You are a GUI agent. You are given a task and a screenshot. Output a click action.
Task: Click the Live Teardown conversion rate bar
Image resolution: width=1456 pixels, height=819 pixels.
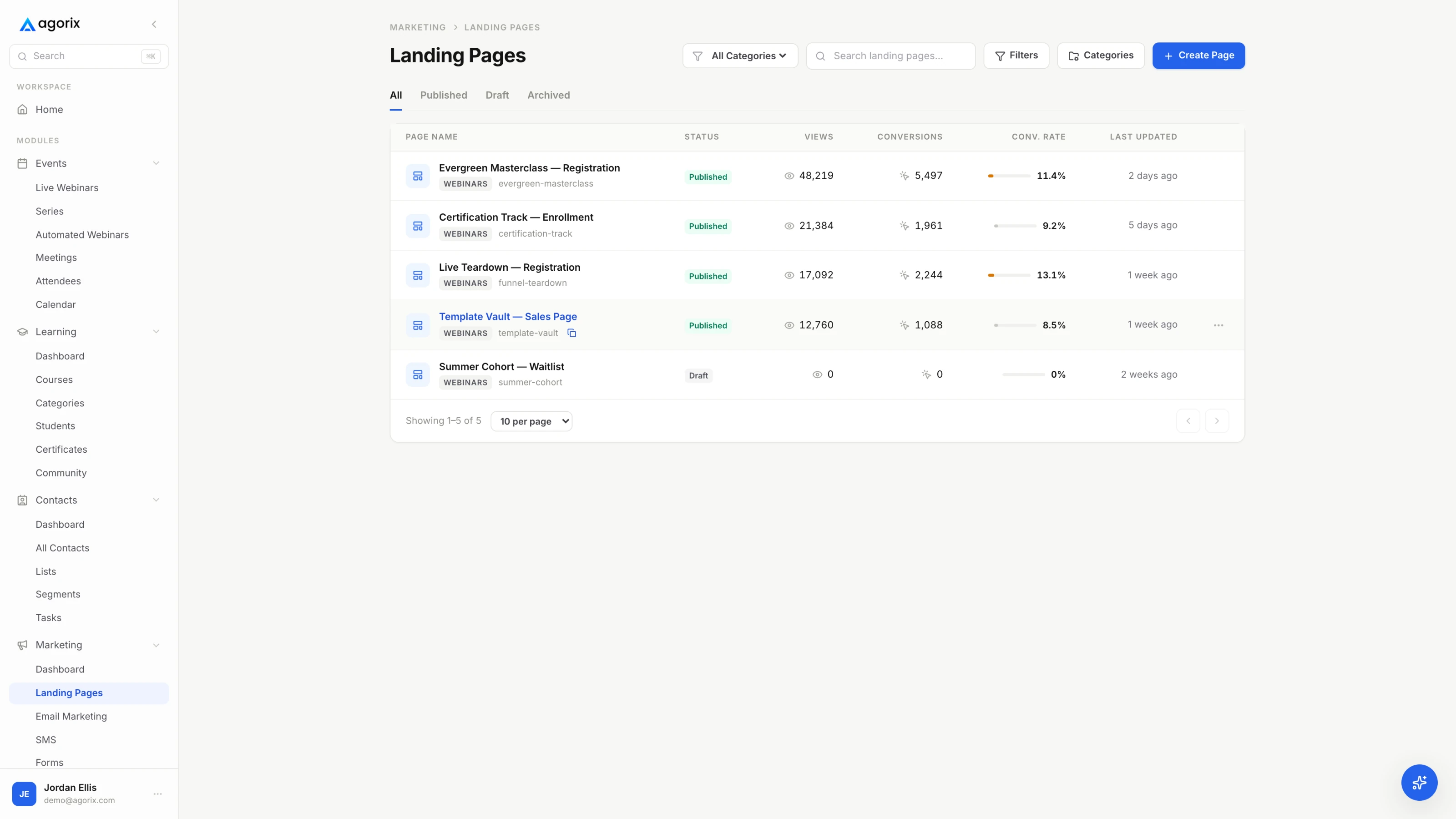(x=1009, y=275)
